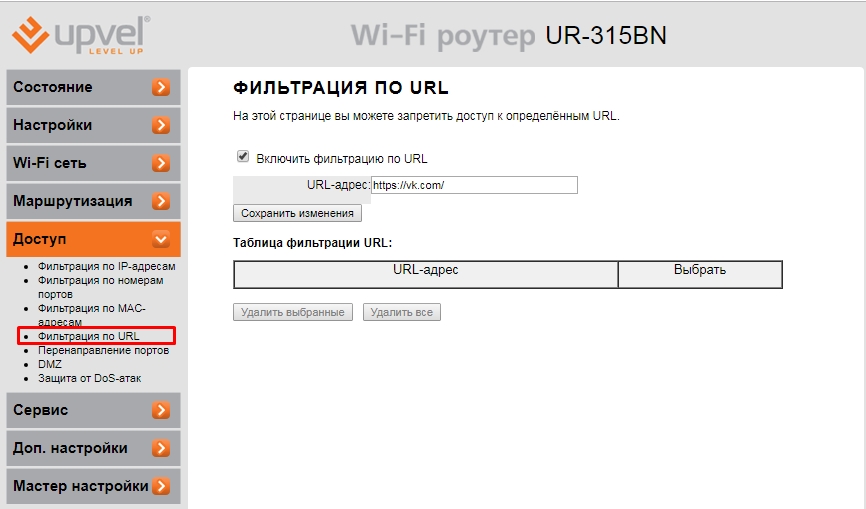Screen dimensions: 866x509
Task: Go to Фильтрация по номерам портов
Action: click(x=101, y=287)
